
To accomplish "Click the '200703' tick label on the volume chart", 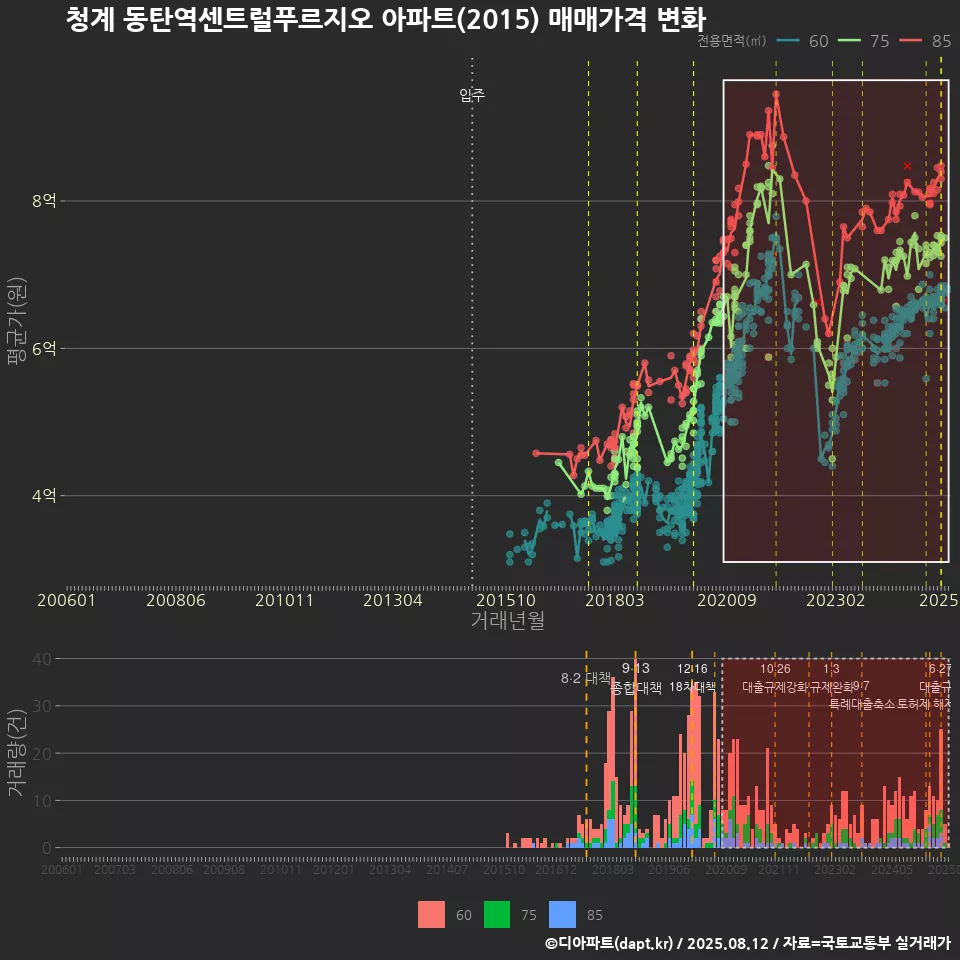I will [114, 869].
